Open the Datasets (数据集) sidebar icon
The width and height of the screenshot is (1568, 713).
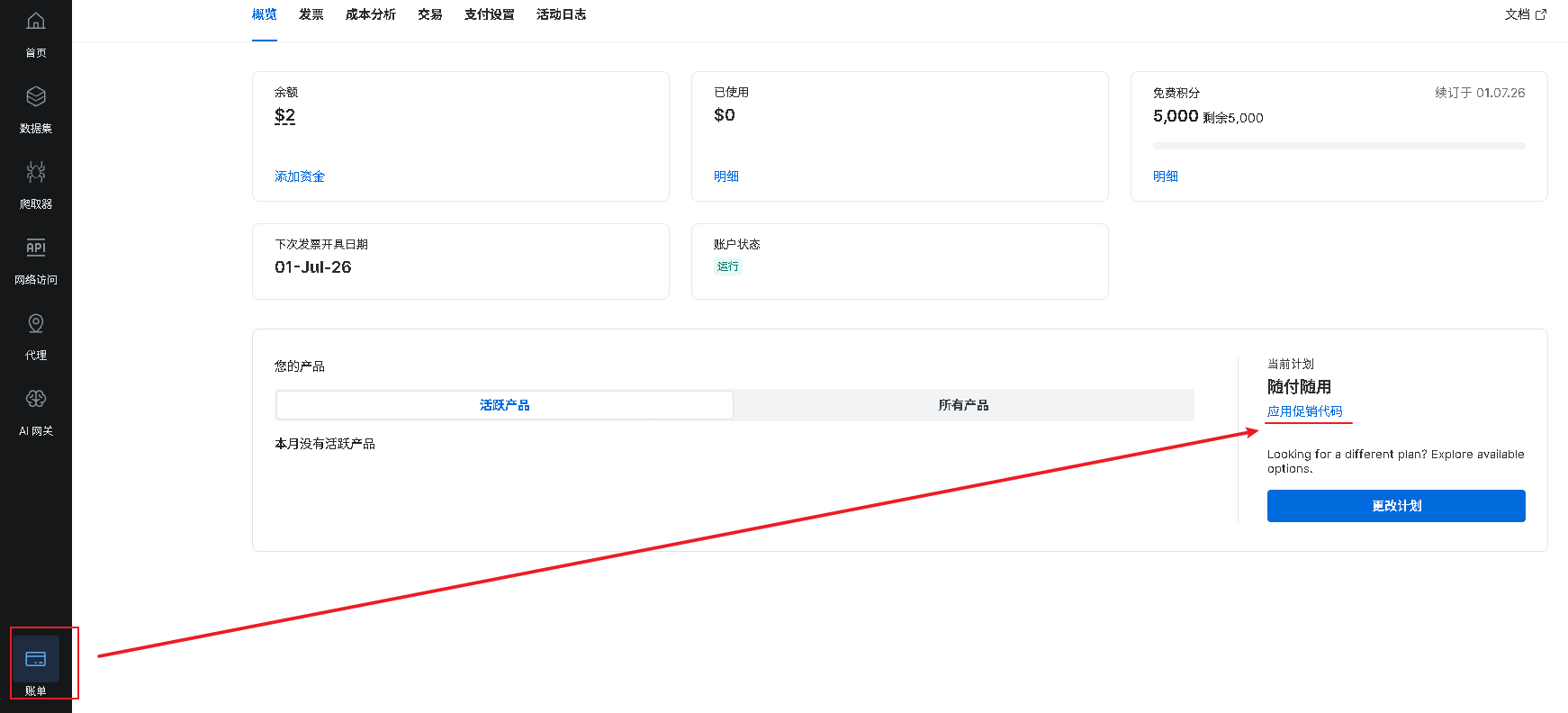(36, 96)
